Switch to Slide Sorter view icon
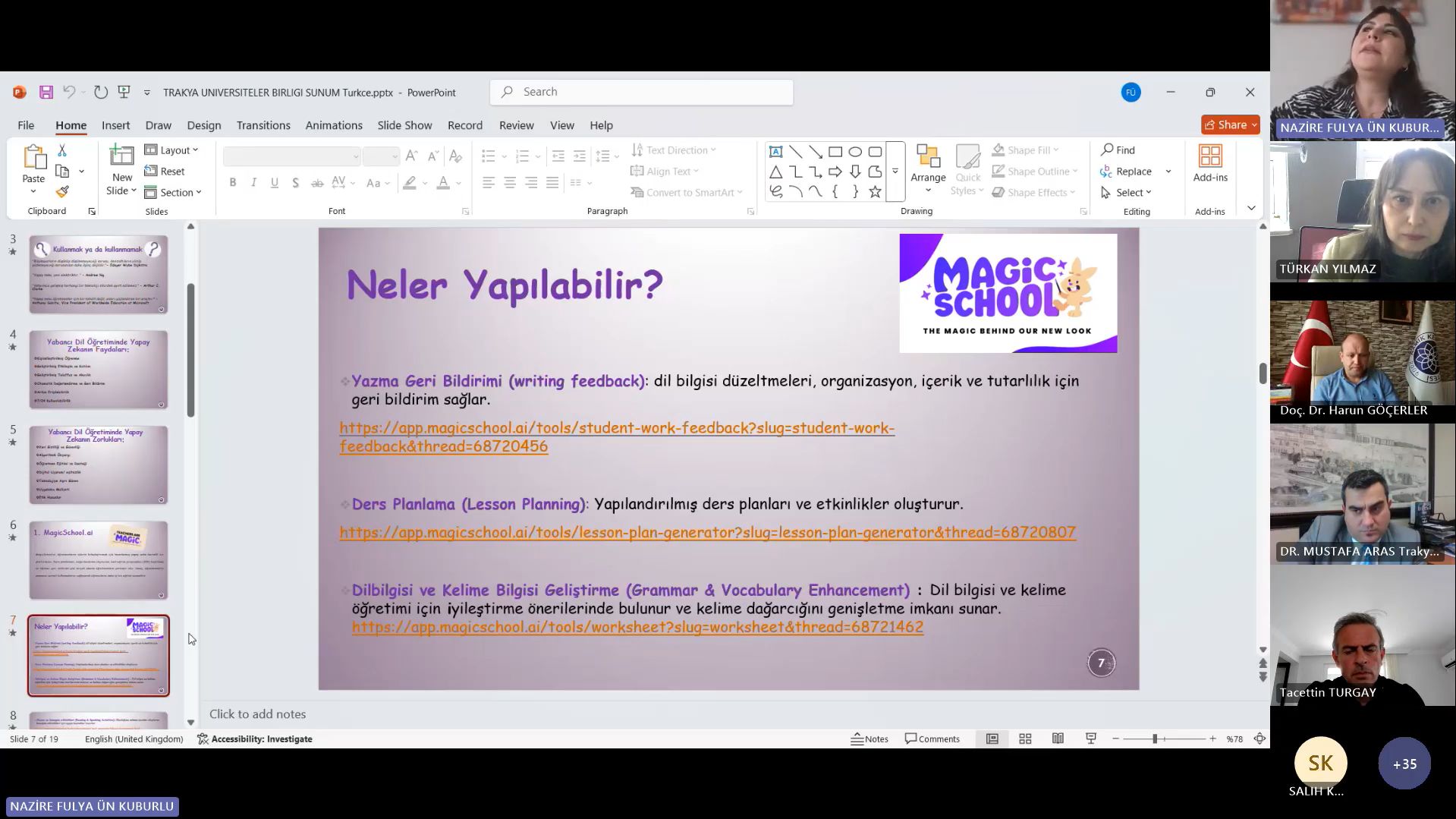This screenshot has height=819, width=1456. pos(1025,739)
